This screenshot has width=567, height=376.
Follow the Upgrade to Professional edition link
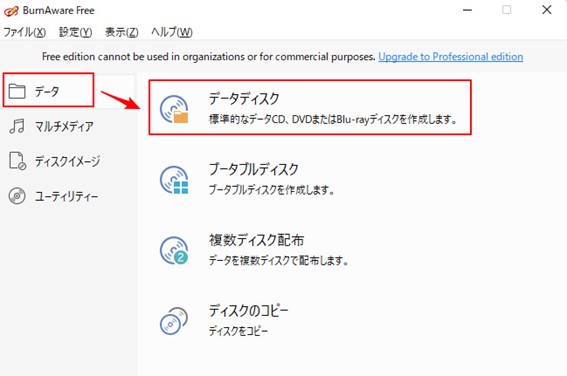(x=451, y=57)
